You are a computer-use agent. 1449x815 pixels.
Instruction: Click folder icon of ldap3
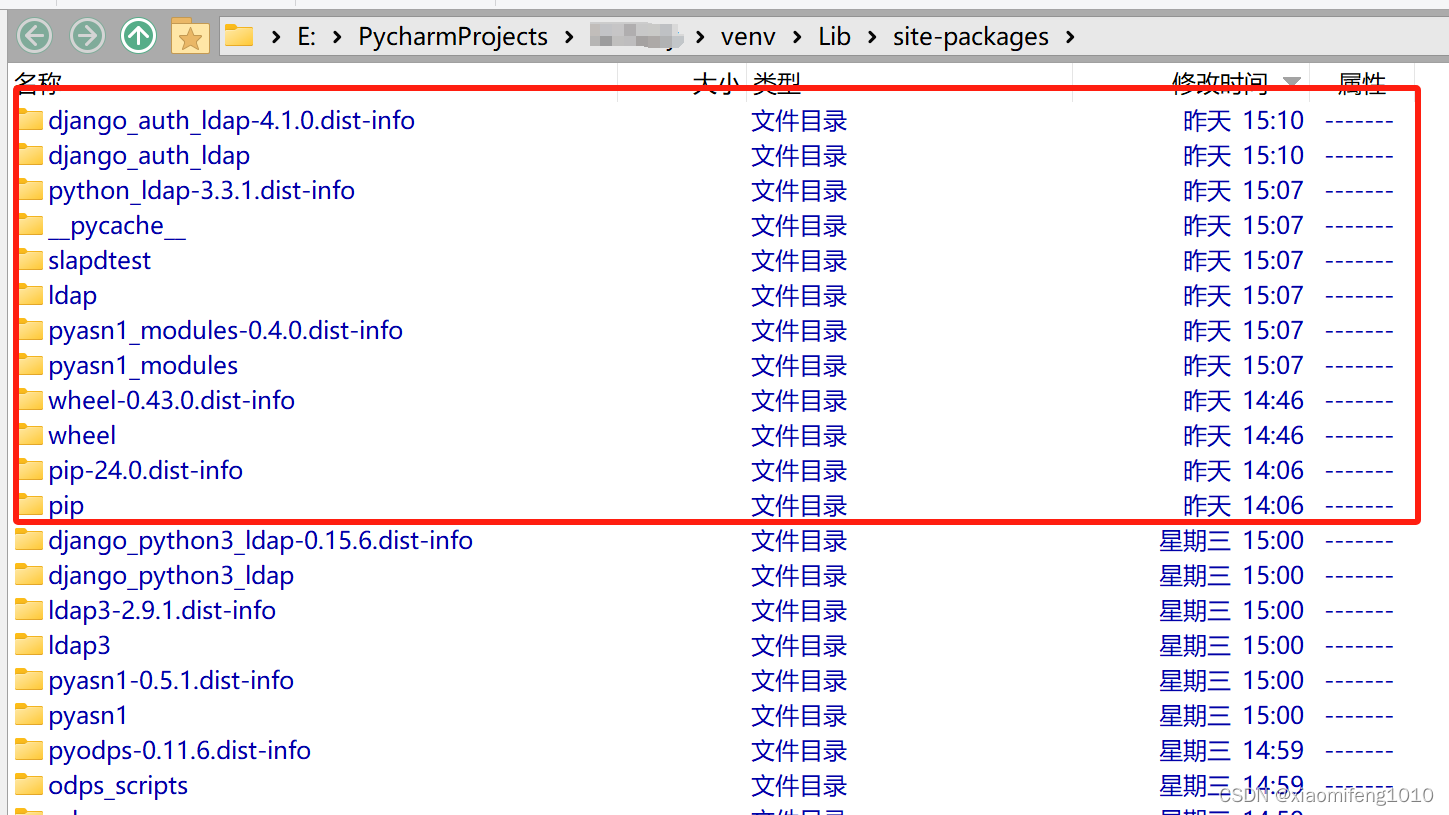[30, 645]
